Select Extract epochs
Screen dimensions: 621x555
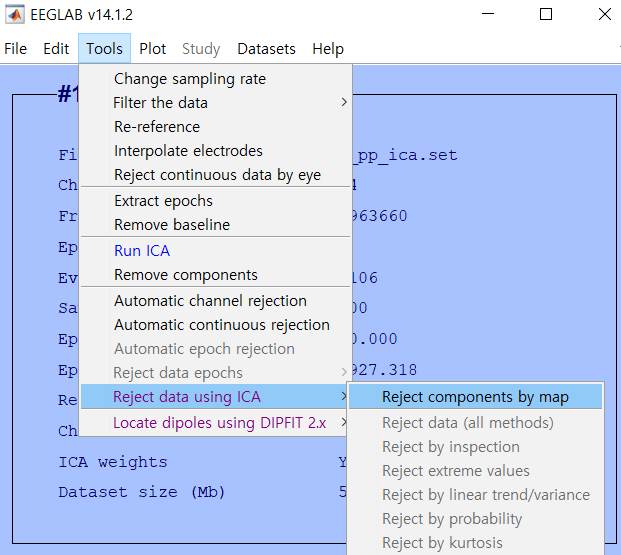point(216,201)
